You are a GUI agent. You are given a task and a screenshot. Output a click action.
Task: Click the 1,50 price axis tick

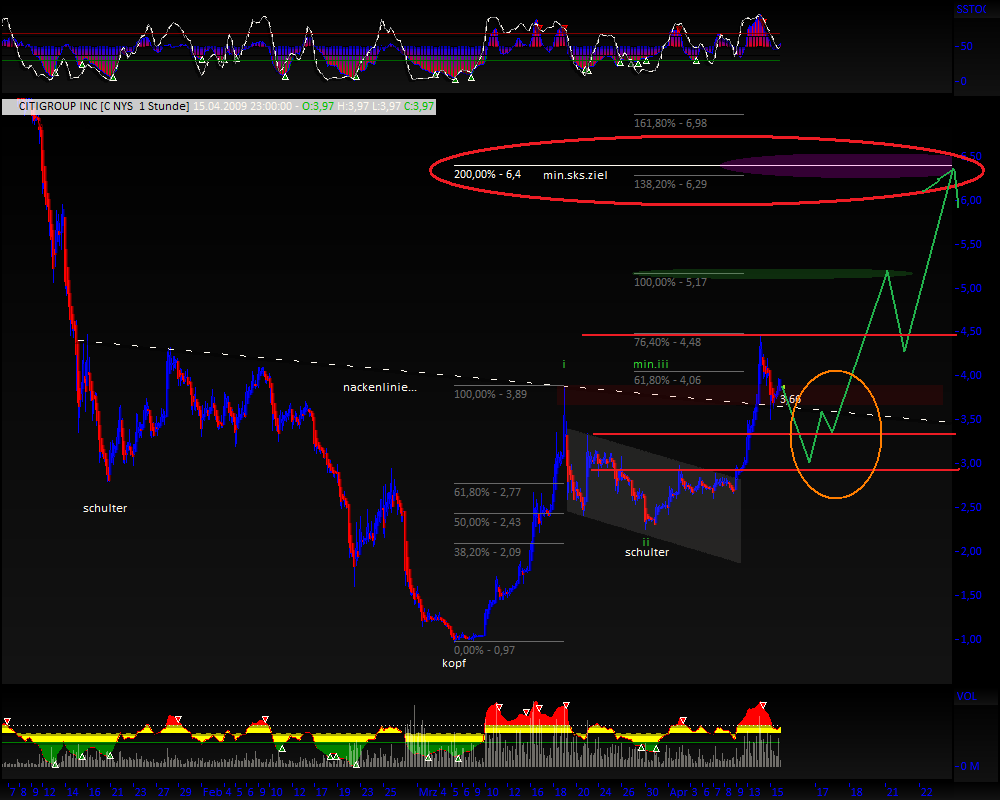click(x=971, y=596)
